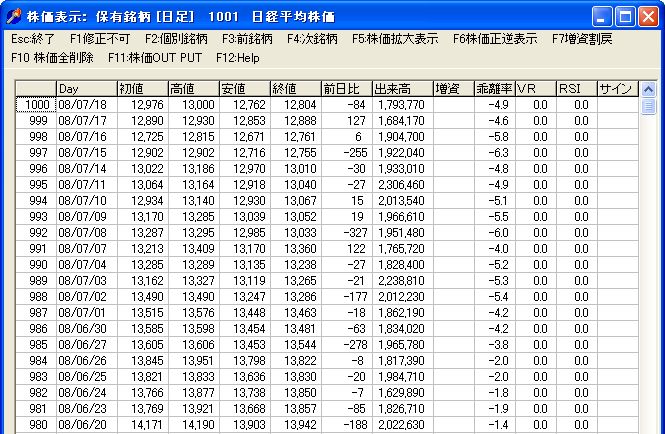Choose F5:株価拡大表示 menu item
665x434 pixels.
pyautogui.click(x=395, y=39)
